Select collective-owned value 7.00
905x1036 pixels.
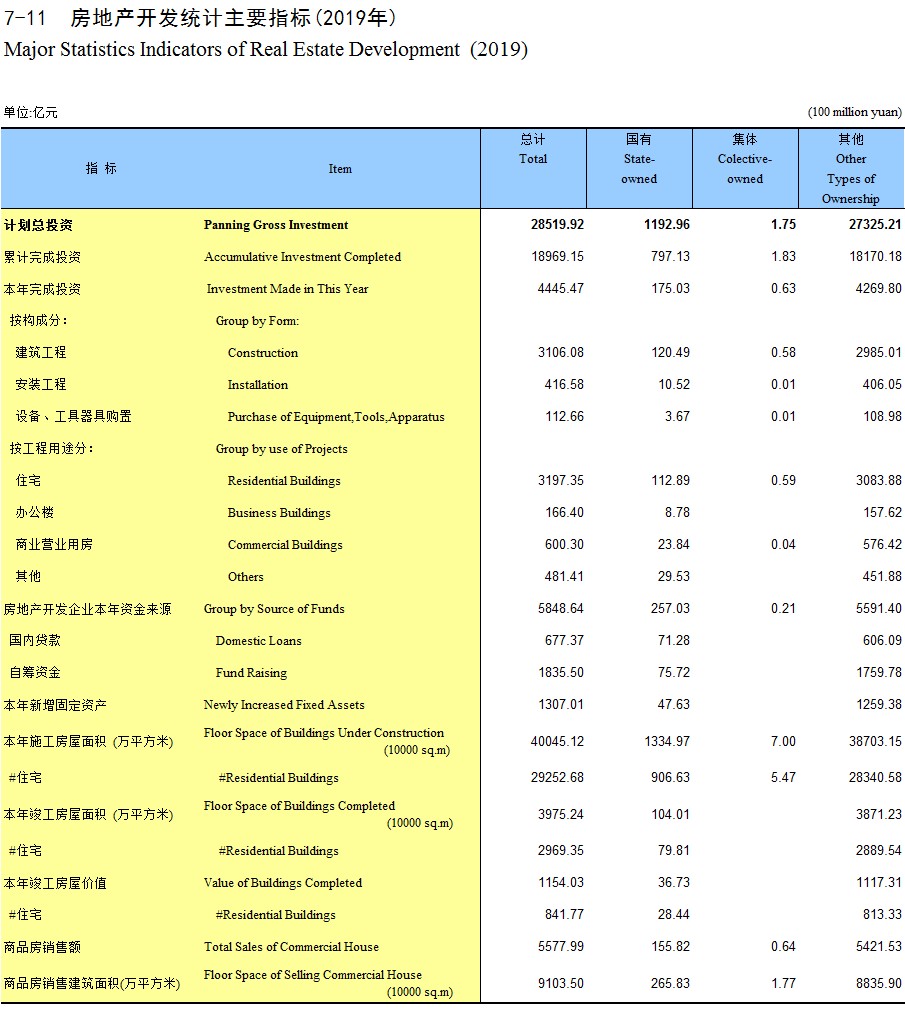click(783, 742)
